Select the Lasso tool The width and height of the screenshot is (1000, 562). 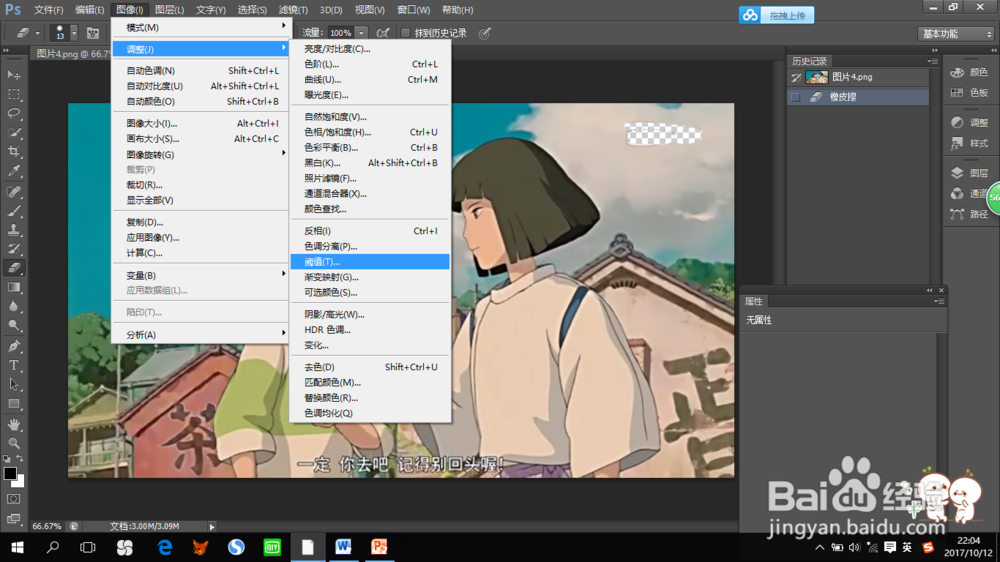[x=13, y=114]
